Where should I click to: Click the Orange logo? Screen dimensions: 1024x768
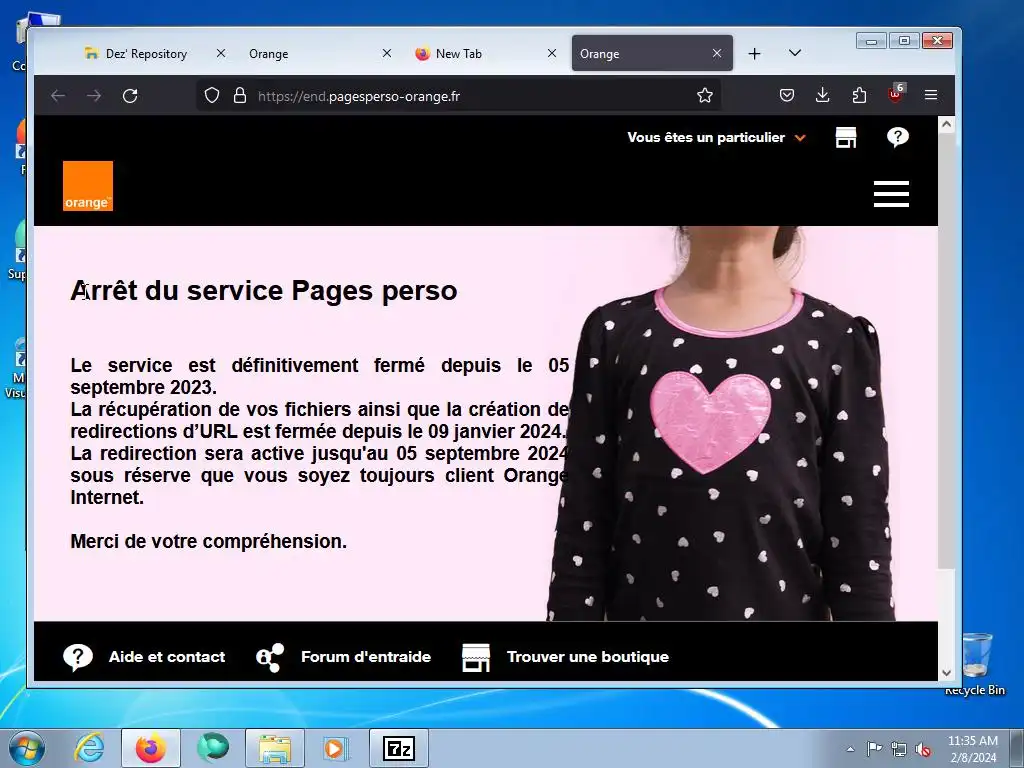[x=88, y=186]
